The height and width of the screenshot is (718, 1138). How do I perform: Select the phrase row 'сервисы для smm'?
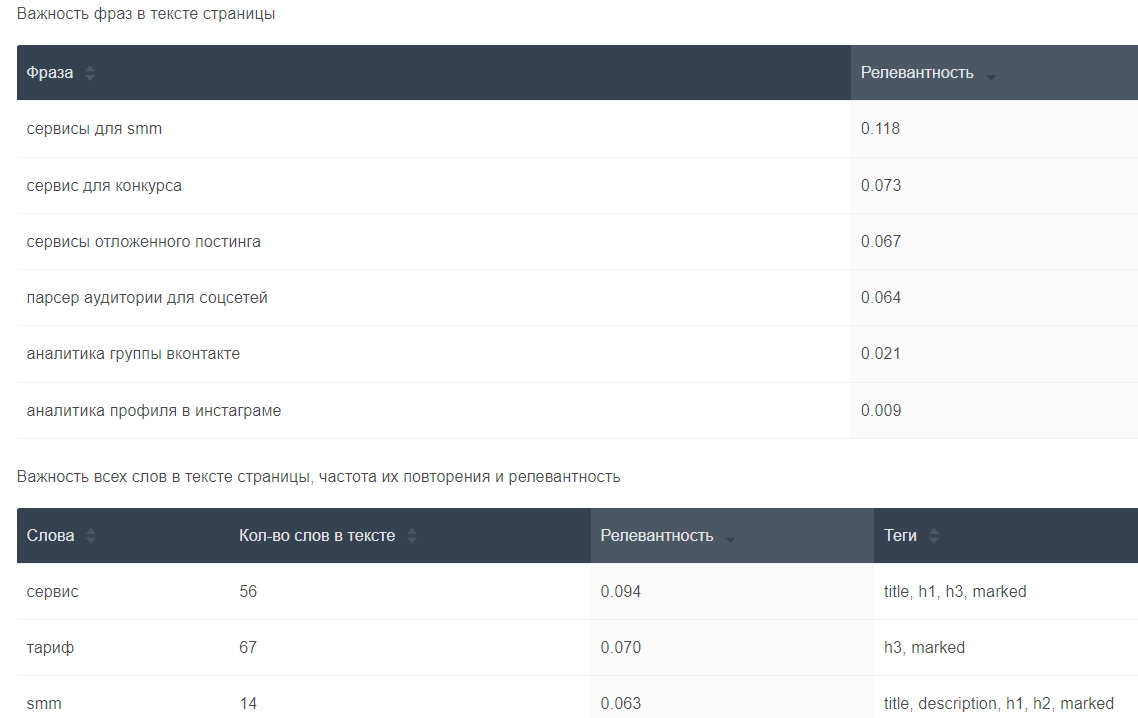[x=94, y=129]
